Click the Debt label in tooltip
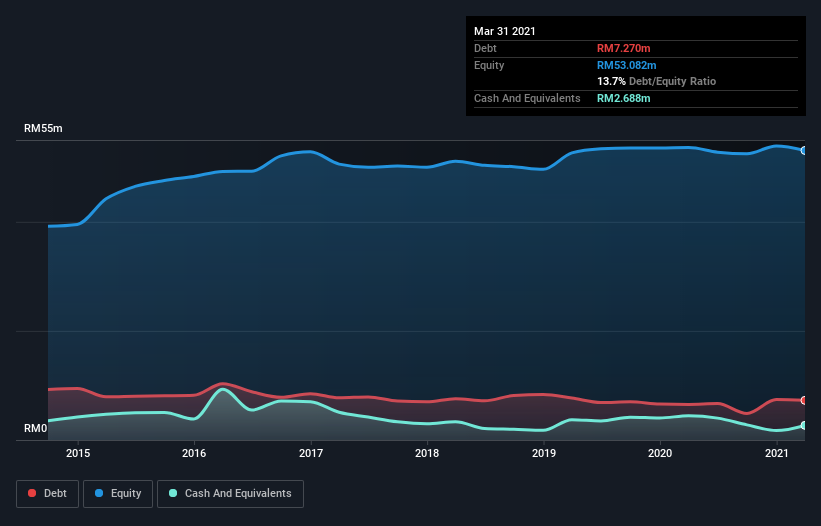 [x=485, y=48]
